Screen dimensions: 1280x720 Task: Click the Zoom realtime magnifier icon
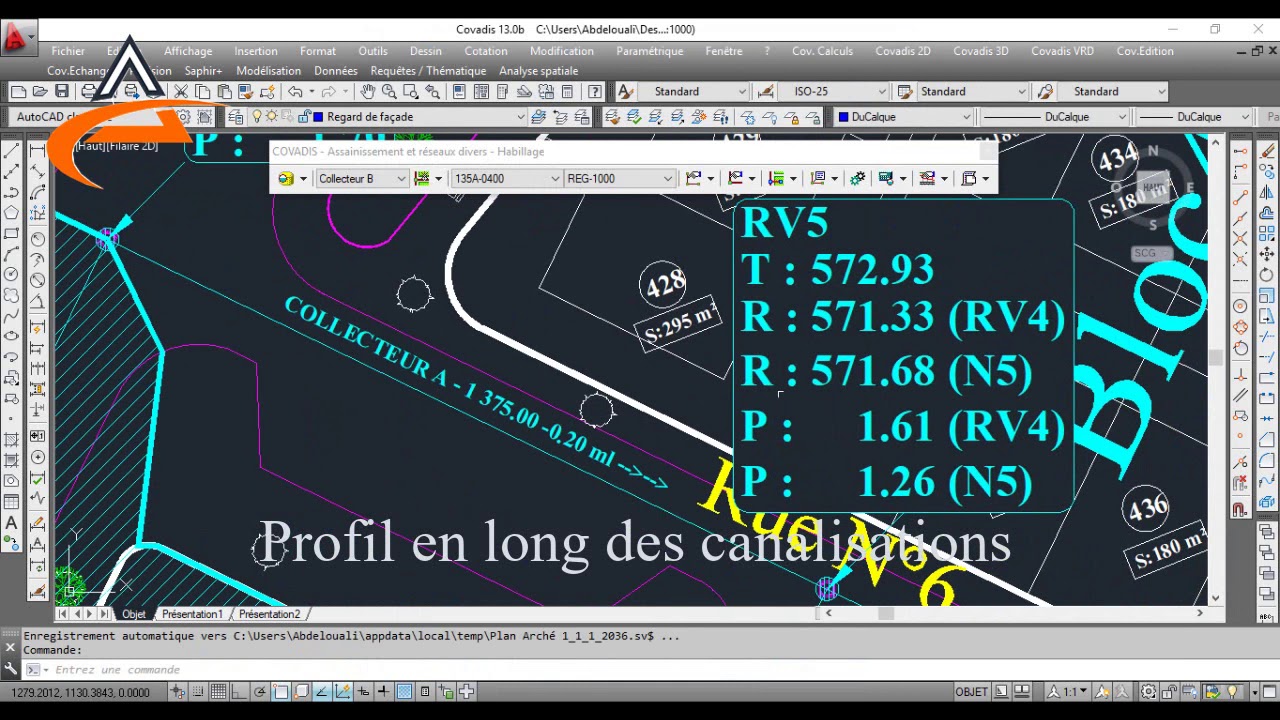click(389, 91)
